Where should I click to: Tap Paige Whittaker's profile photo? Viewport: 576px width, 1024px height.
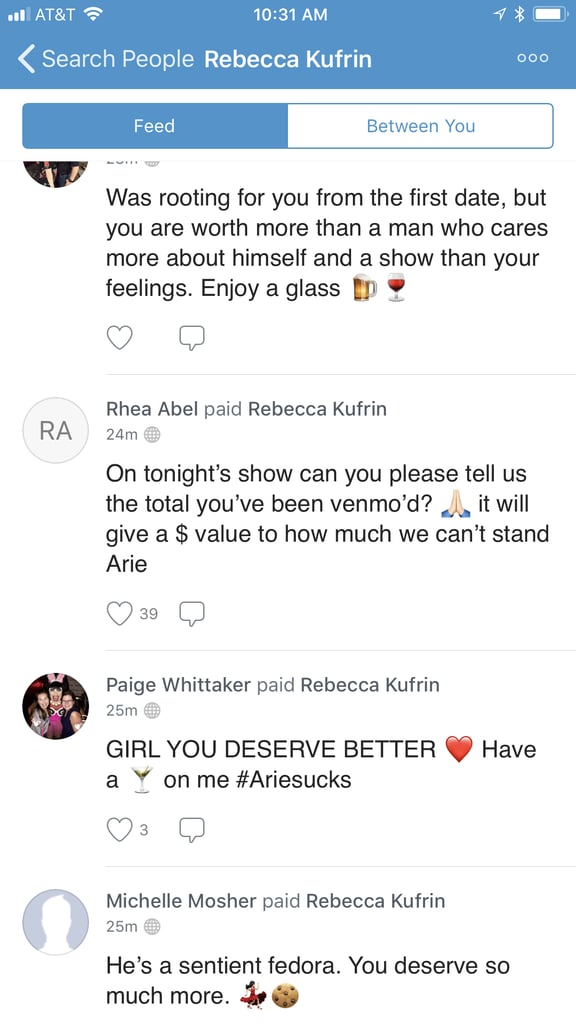(55, 705)
